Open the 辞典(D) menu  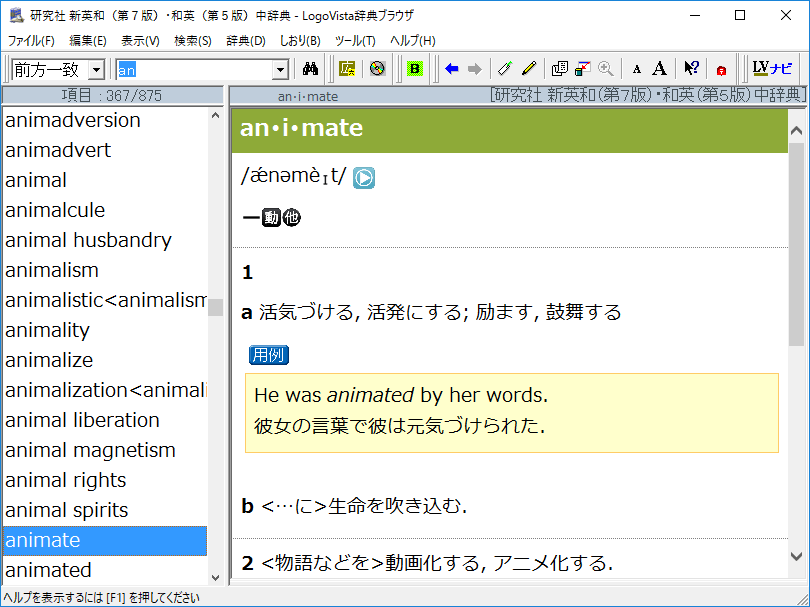[245, 41]
